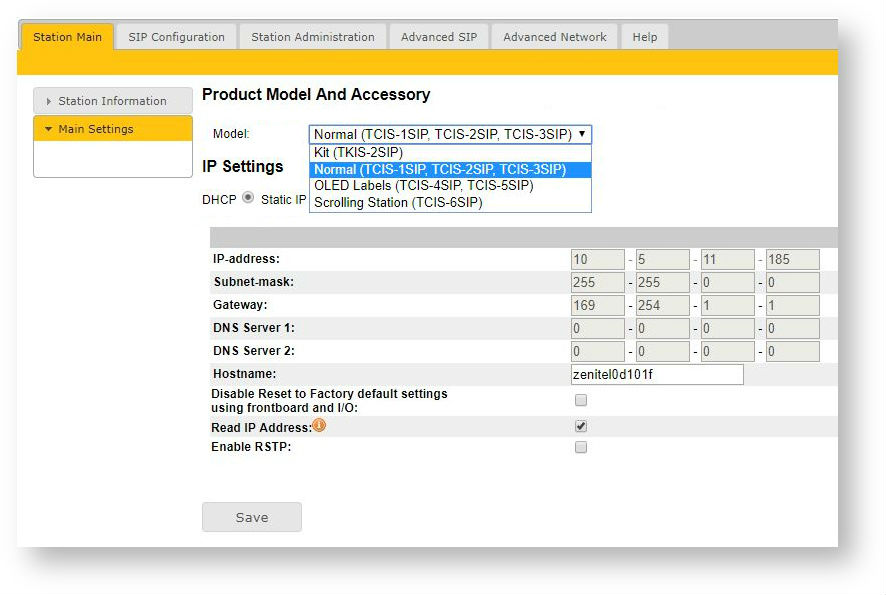Expand the Station Information section arrow
Screen dimensions: 886x595
[x=49, y=101]
